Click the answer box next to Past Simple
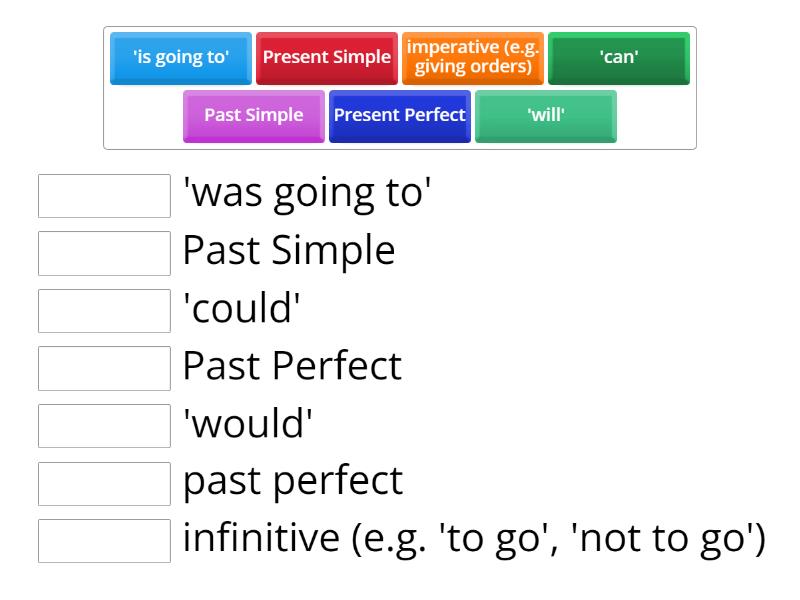This screenshot has width=800, height=600. coord(104,254)
